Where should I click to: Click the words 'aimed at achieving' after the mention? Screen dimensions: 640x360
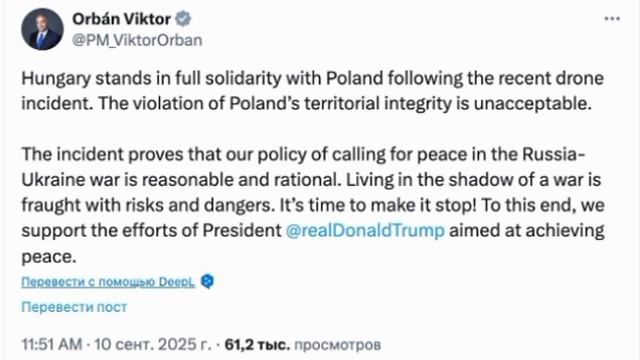coord(527,231)
